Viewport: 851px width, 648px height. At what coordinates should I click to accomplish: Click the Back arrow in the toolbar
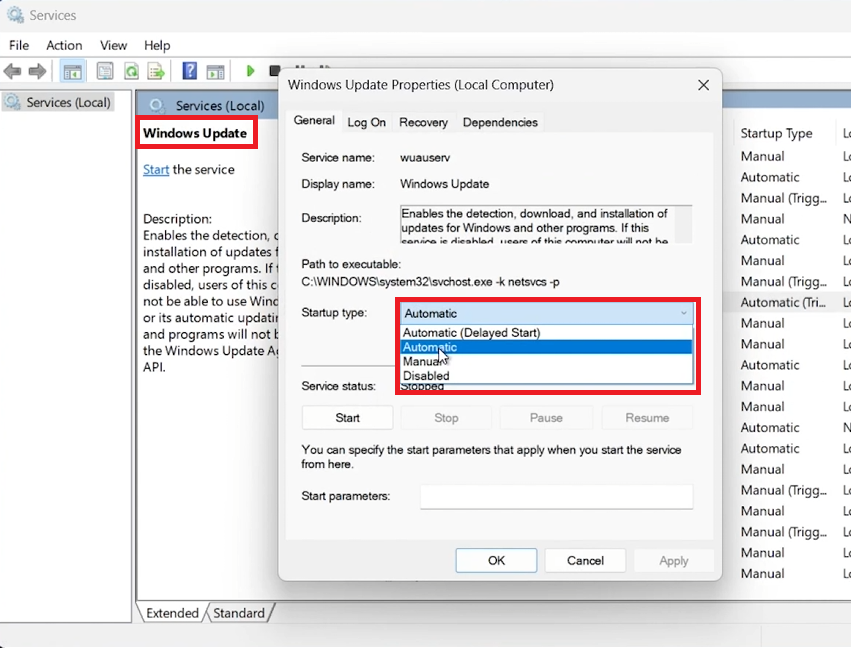point(12,71)
